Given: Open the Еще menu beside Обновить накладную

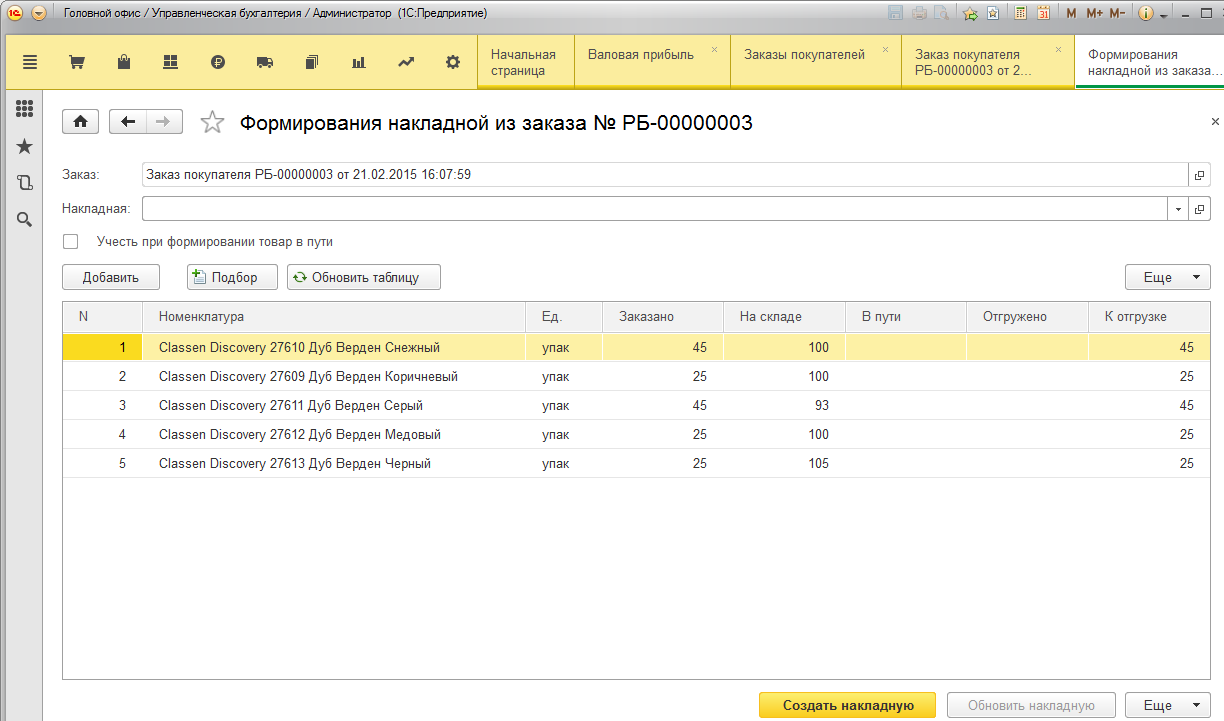Looking at the screenshot, I should 1168,705.
